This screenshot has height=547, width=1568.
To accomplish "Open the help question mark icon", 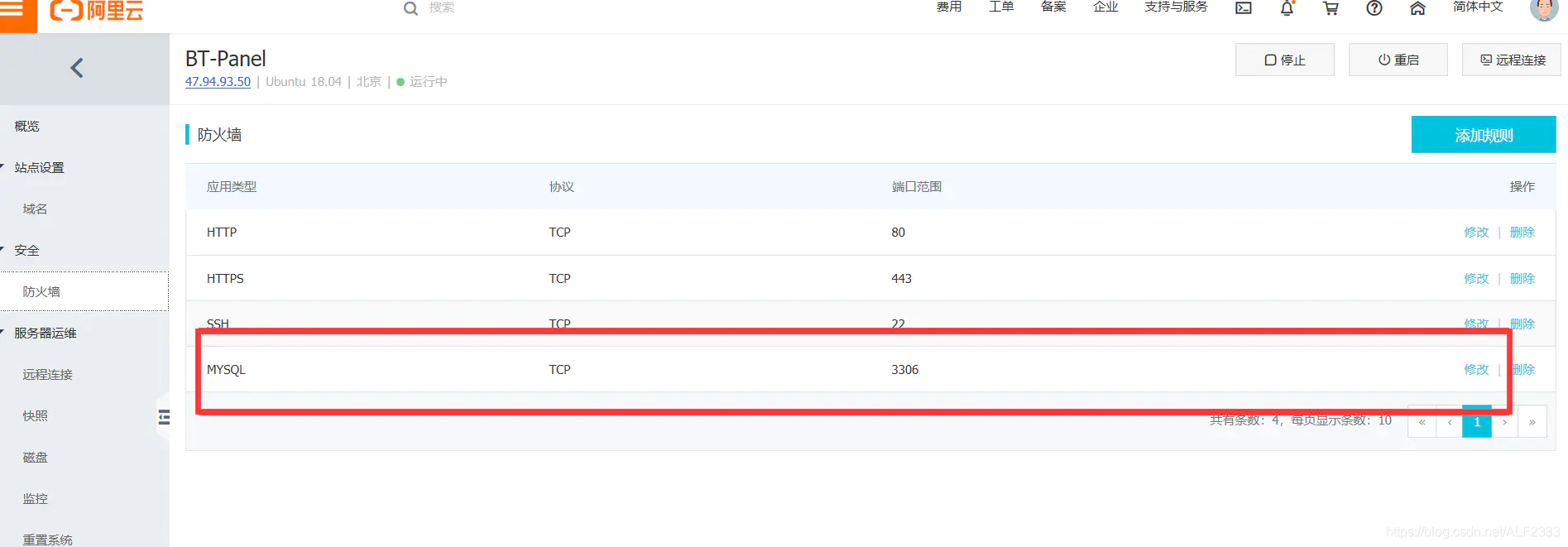I will [1374, 8].
